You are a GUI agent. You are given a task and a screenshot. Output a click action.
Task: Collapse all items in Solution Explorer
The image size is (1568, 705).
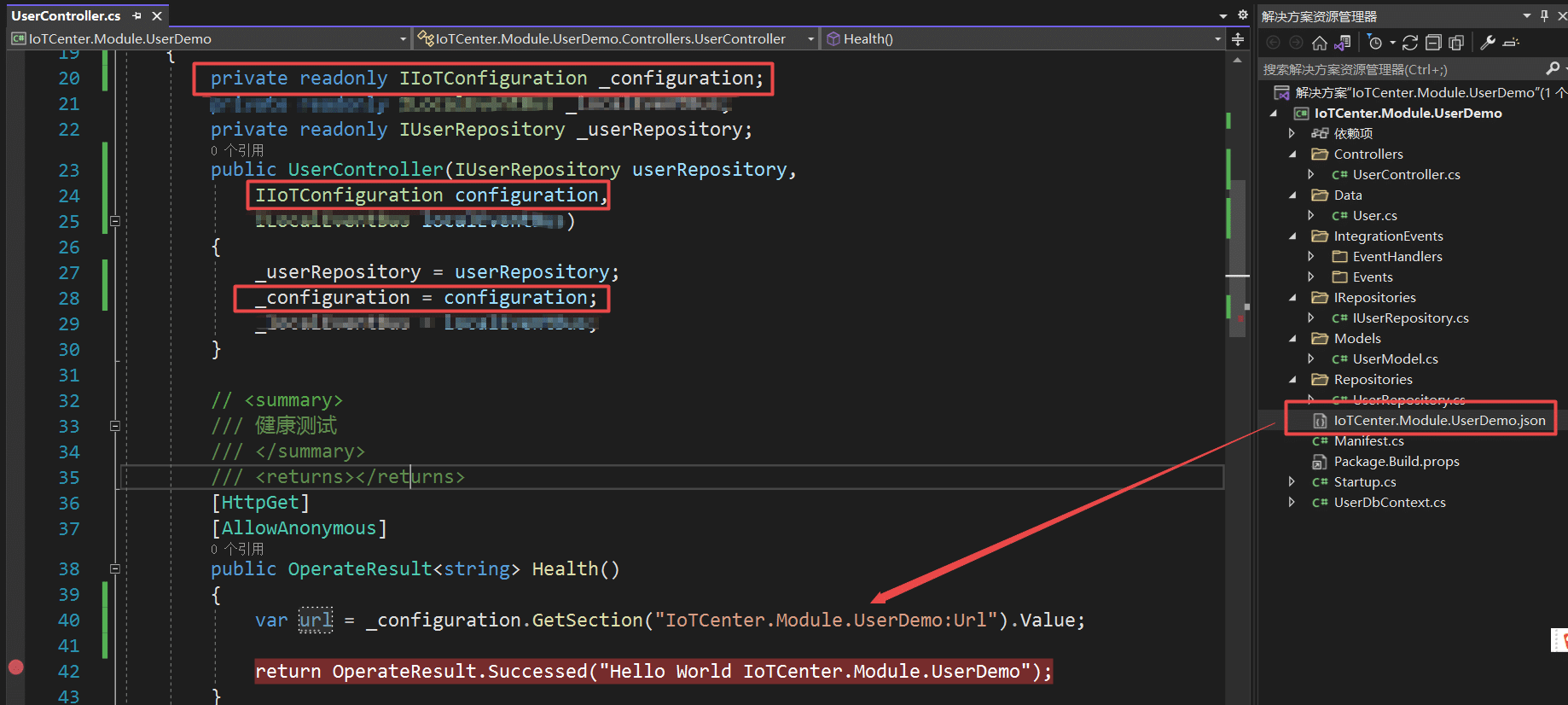pyautogui.click(x=1433, y=43)
